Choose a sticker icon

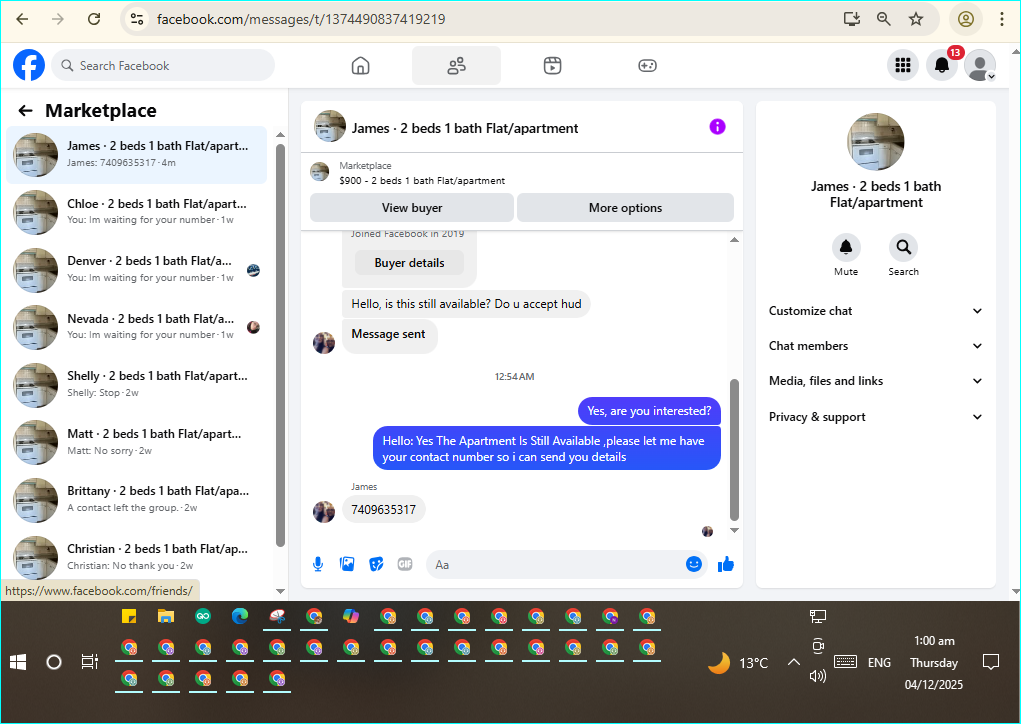(x=376, y=564)
